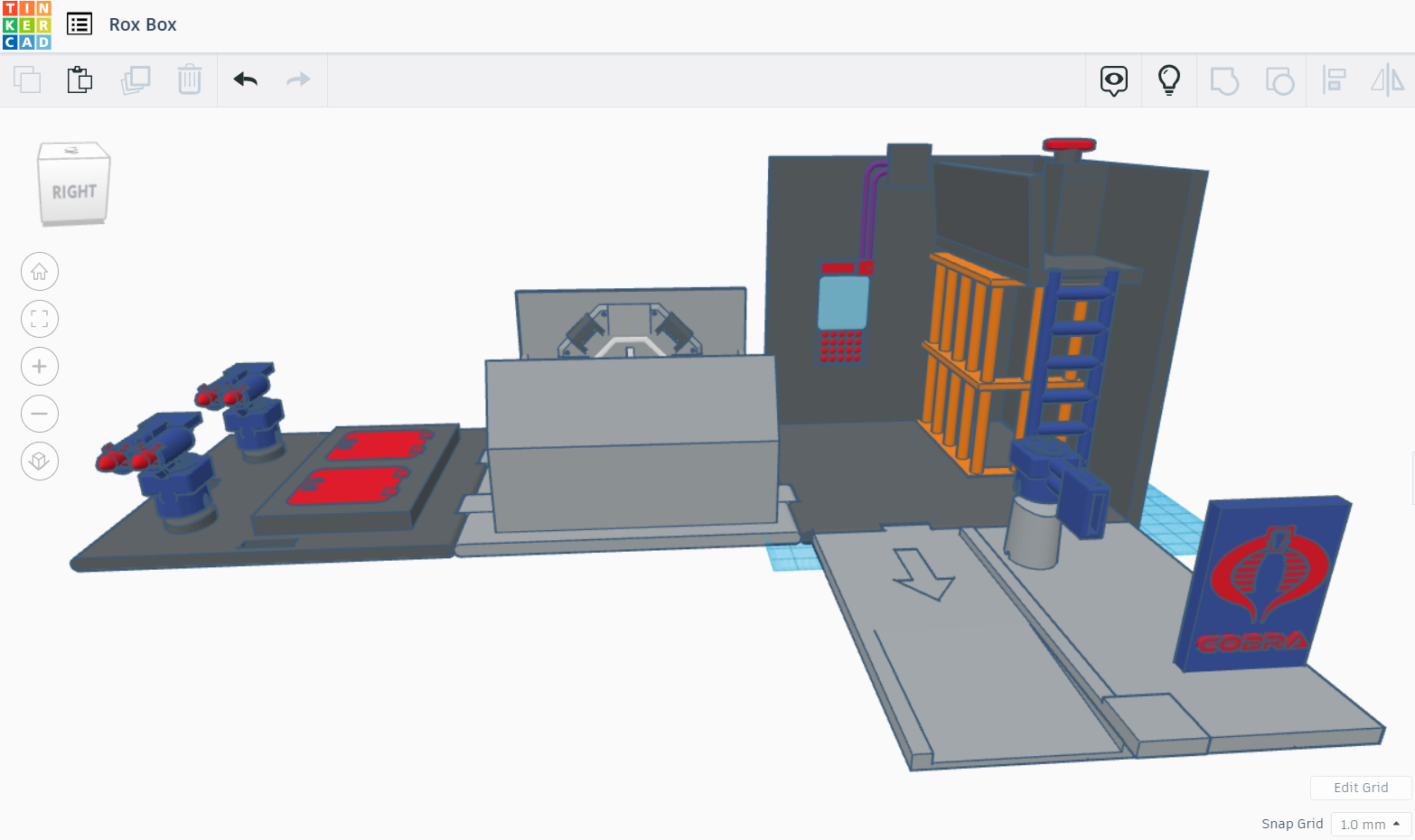
Task: Select the Duplicate and repeat icon
Action: 136,79
